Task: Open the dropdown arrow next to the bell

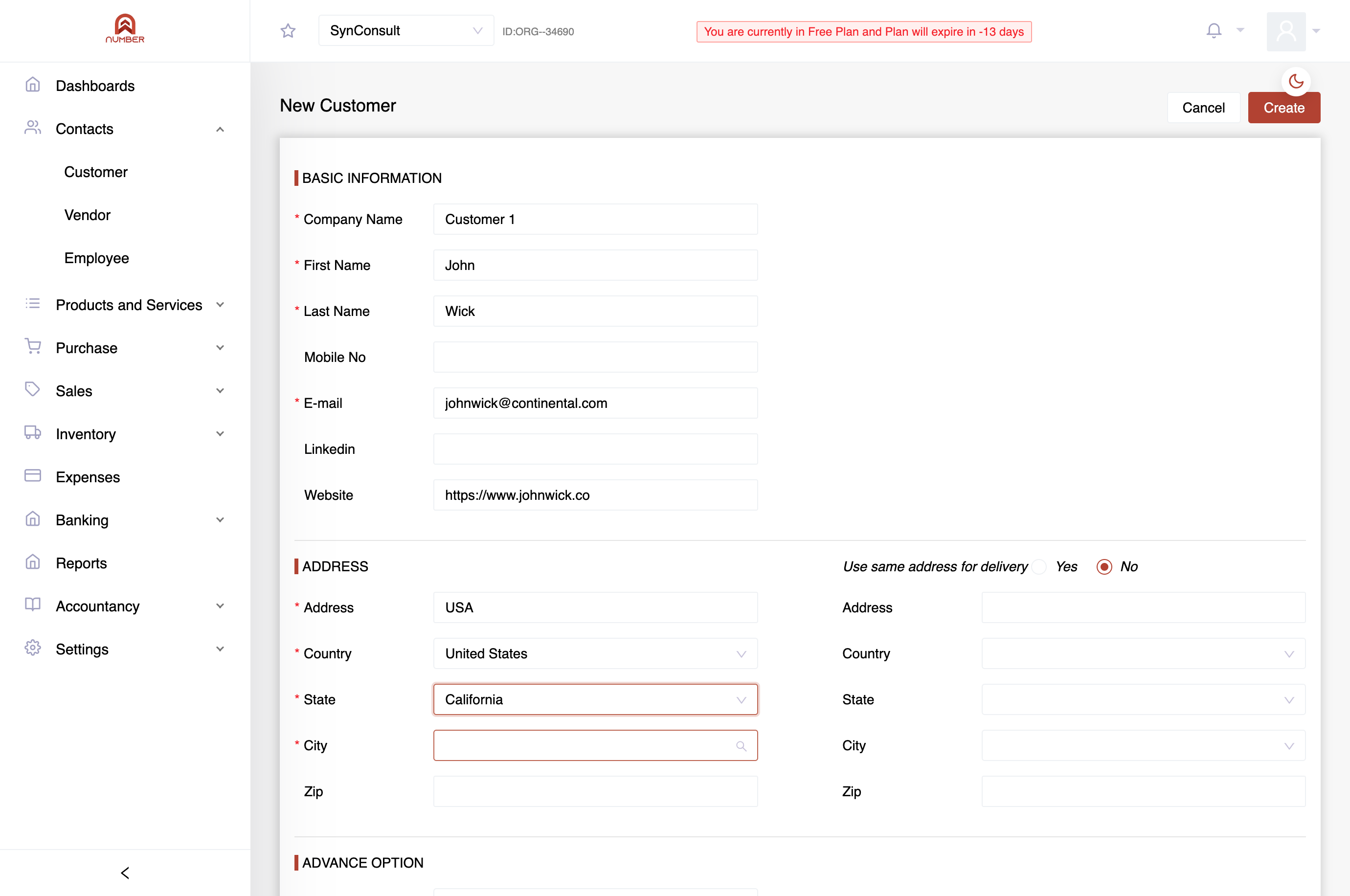Action: pyautogui.click(x=1240, y=30)
